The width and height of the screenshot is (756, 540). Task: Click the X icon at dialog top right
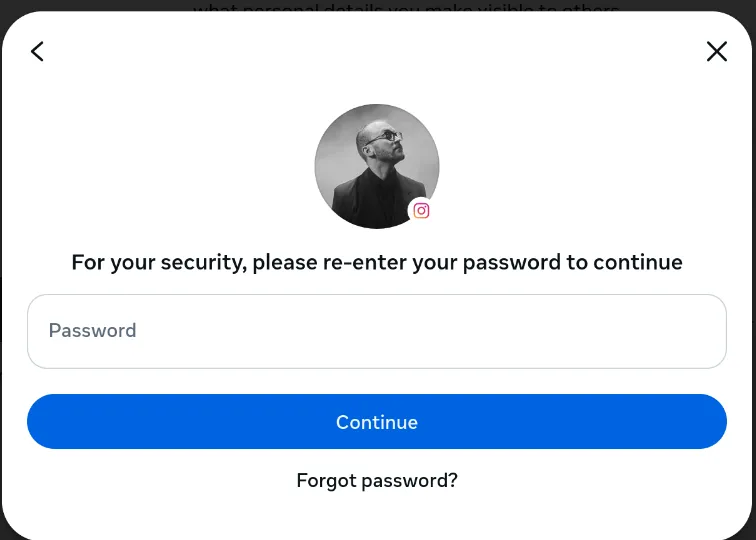point(716,51)
